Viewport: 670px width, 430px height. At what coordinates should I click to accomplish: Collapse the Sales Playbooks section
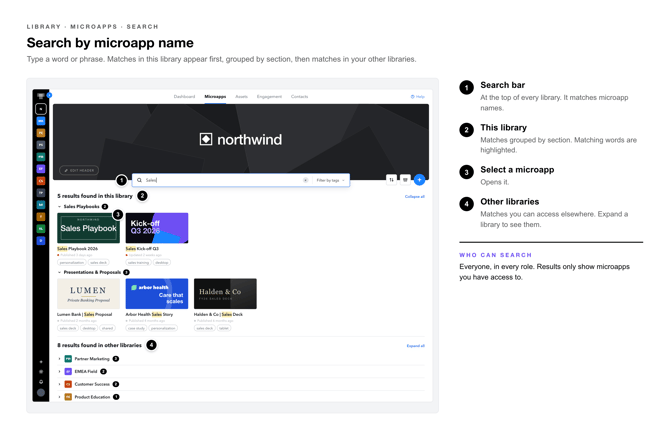tap(59, 206)
